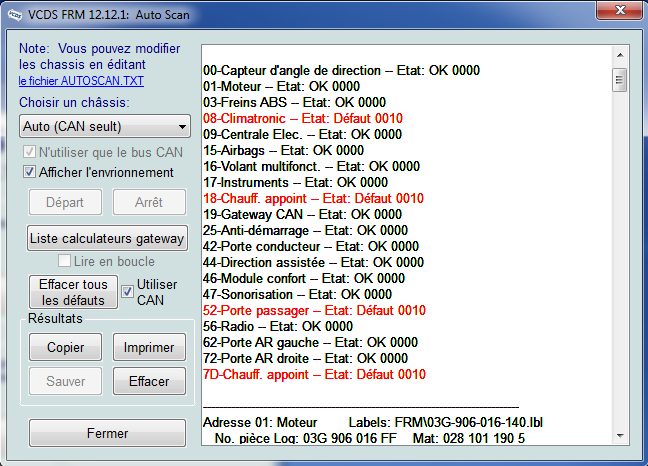Select red line 18-Chauff. appoint Défaut
This screenshot has width=648, height=466.
[x=314, y=198]
